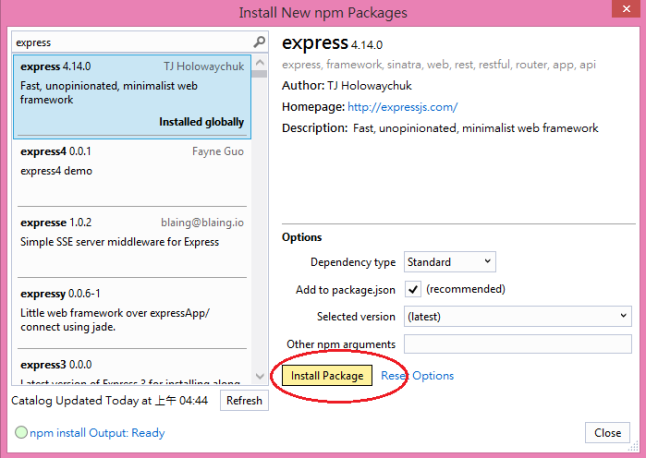Open the Dependency type dropdown

pos(449,262)
